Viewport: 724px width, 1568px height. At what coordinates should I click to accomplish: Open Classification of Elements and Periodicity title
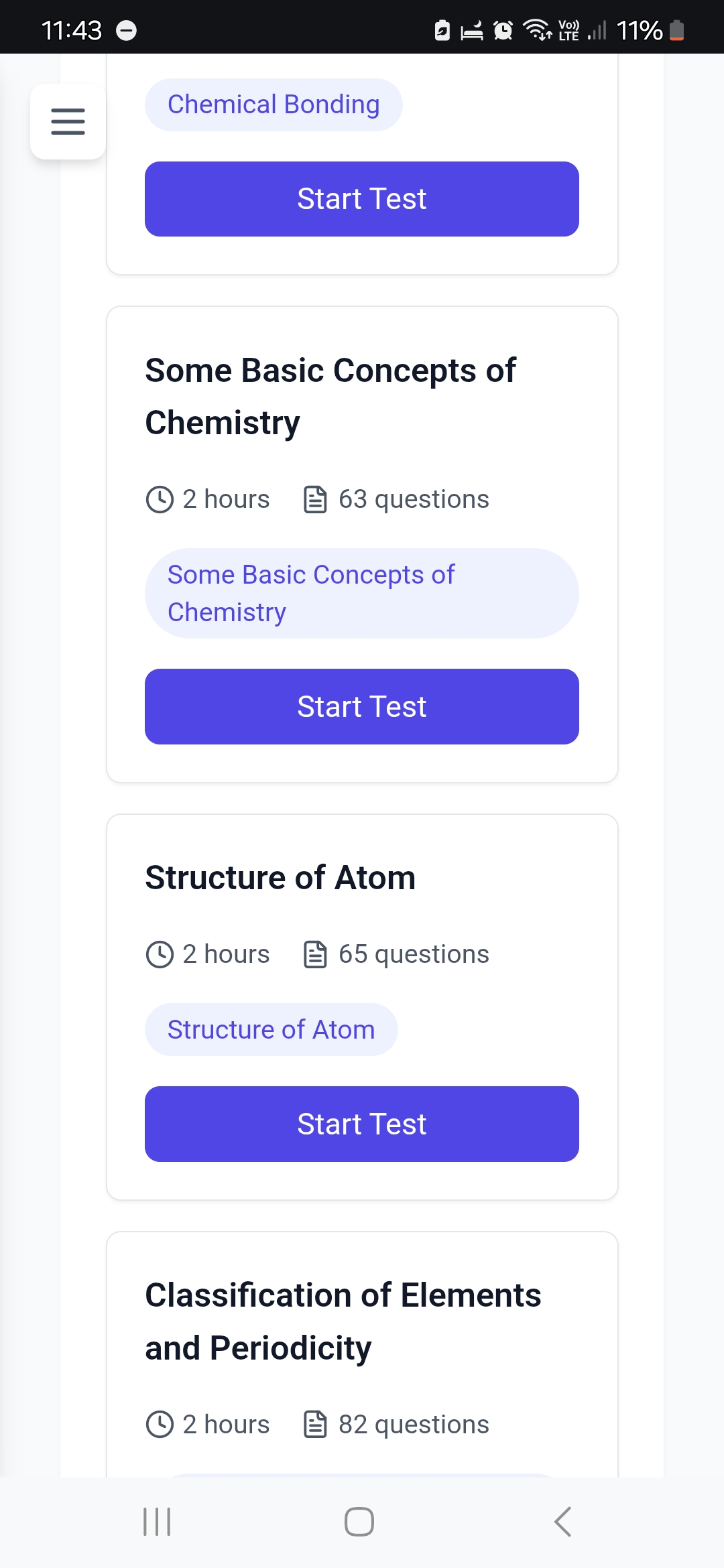(x=343, y=1321)
